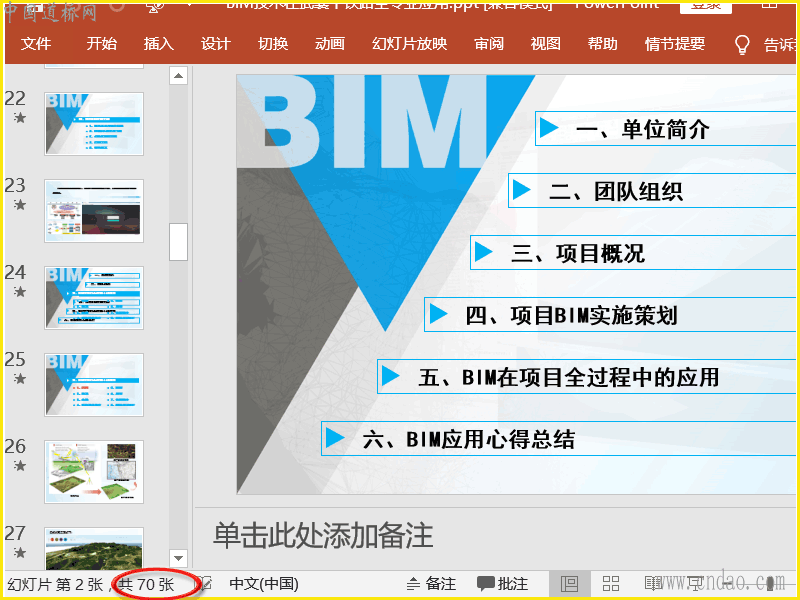Open the 帮助 help tab

pos(603,44)
